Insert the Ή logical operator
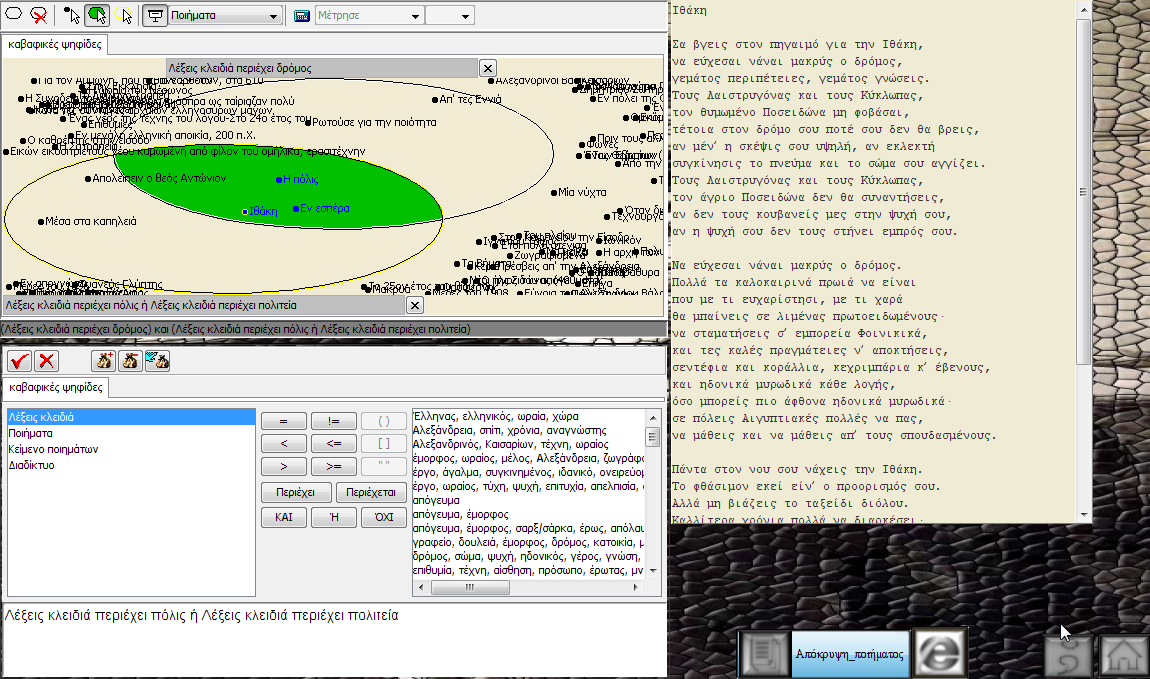The image size is (1150, 679). tap(334, 518)
